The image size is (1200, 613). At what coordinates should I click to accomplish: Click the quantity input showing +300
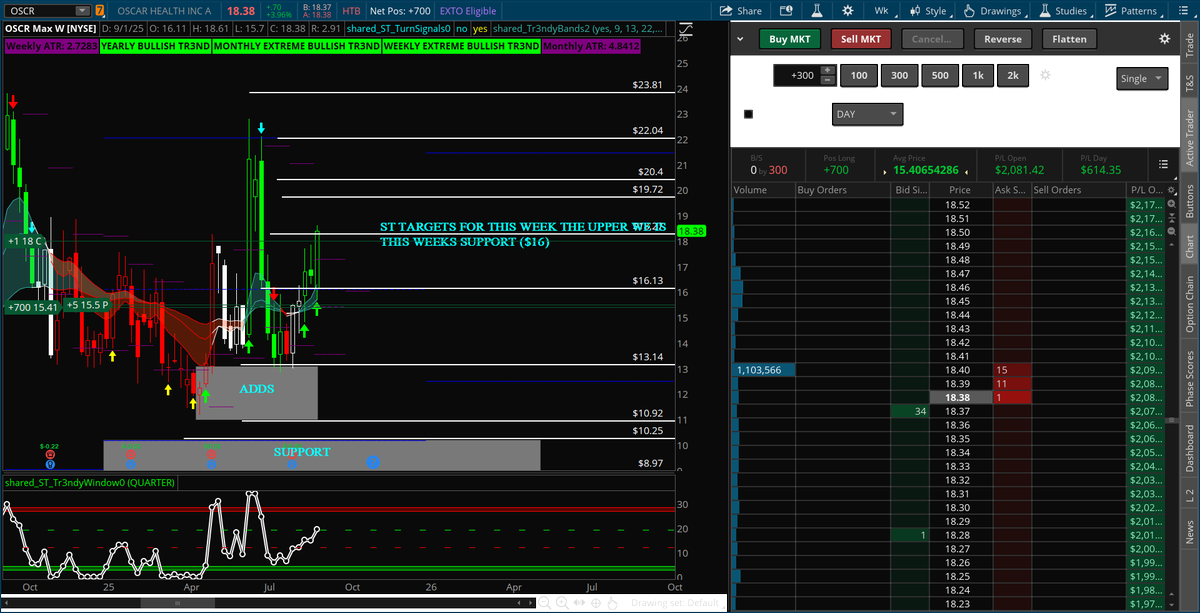click(x=797, y=76)
